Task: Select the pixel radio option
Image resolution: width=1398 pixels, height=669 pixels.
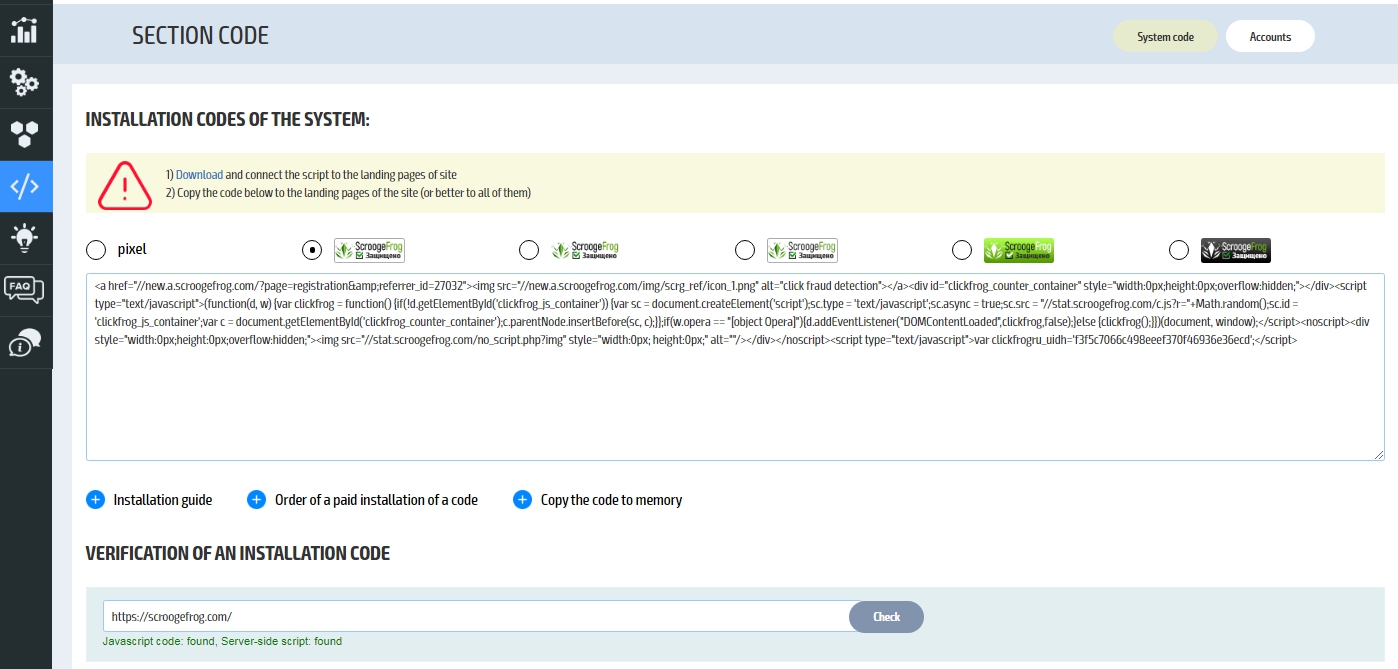Action: tap(96, 249)
